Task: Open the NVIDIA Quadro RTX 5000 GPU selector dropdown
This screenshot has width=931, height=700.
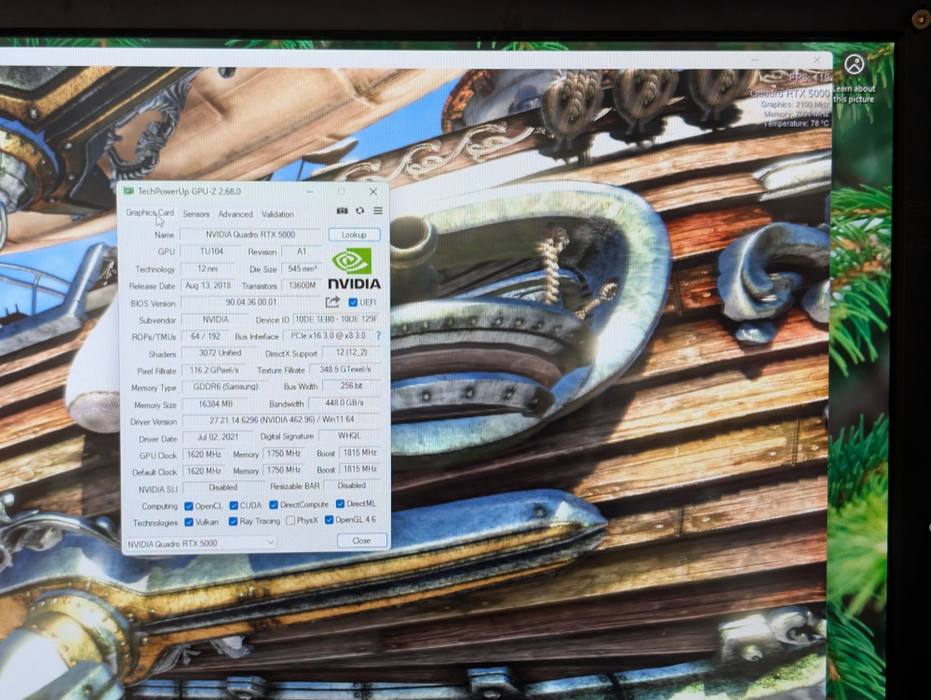Action: 201,543
